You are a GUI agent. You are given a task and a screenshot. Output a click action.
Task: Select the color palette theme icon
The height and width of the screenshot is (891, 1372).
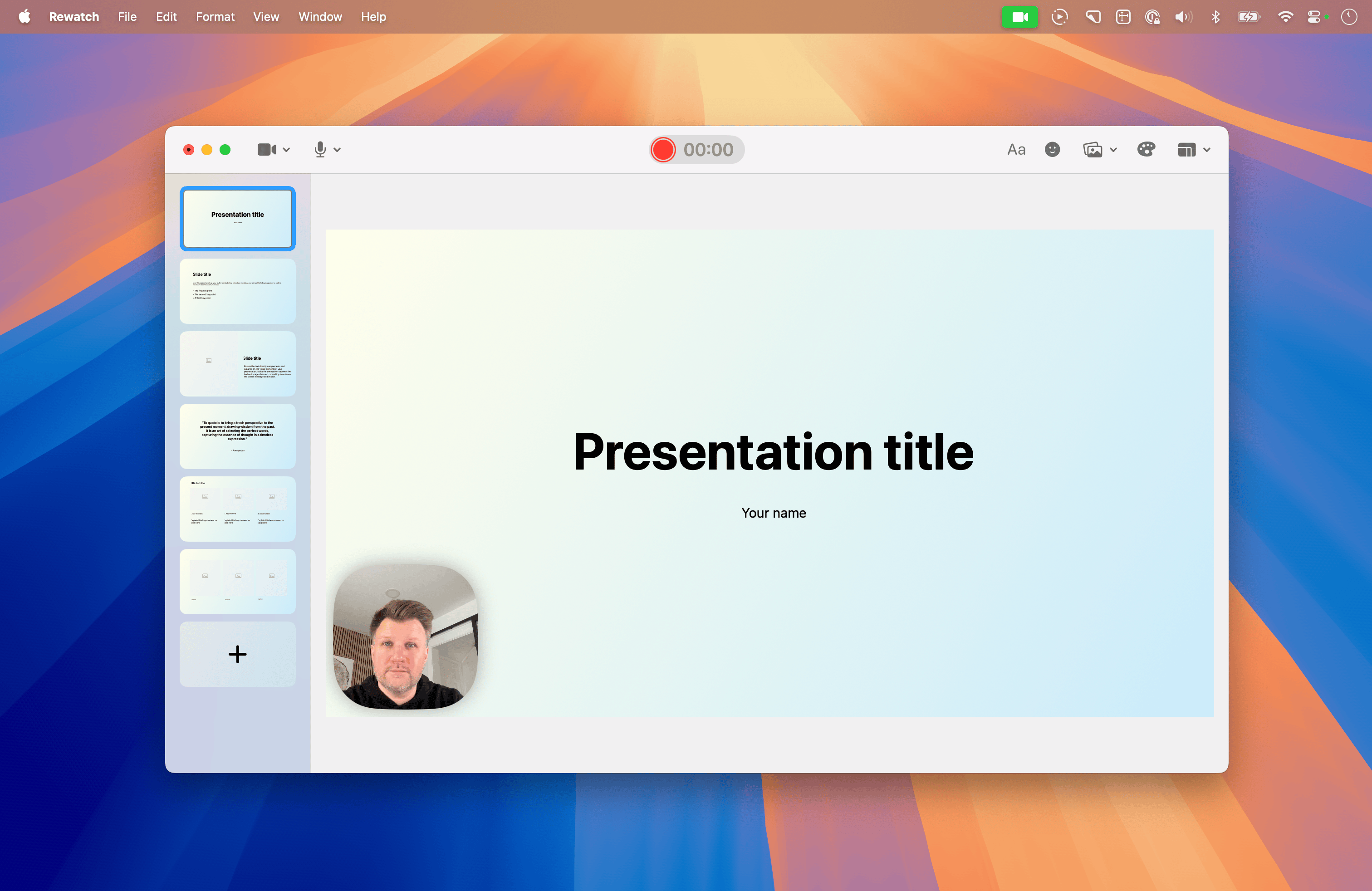pos(1146,149)
